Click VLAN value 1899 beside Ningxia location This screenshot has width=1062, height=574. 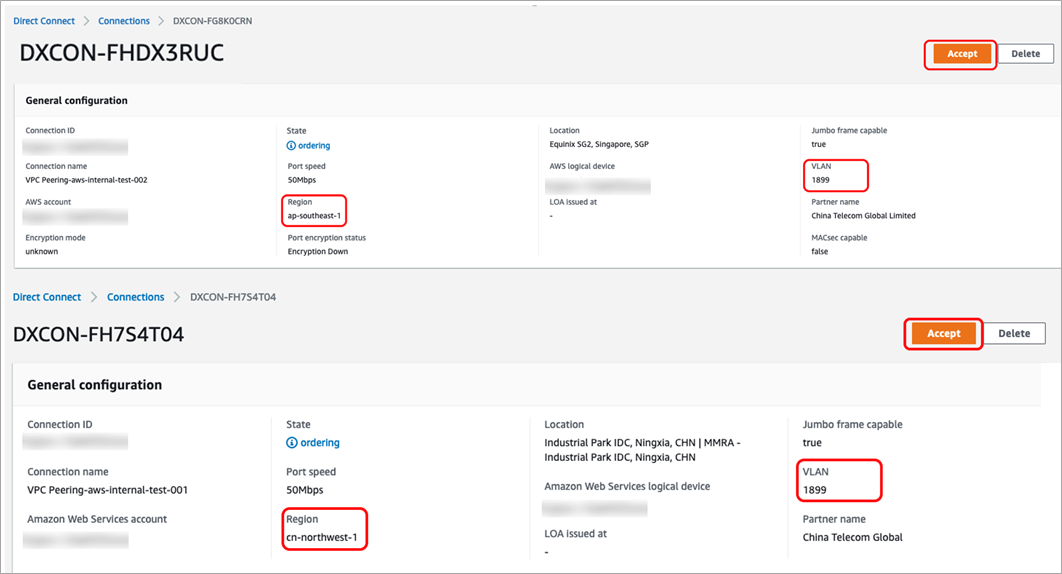tap(815, 490)
